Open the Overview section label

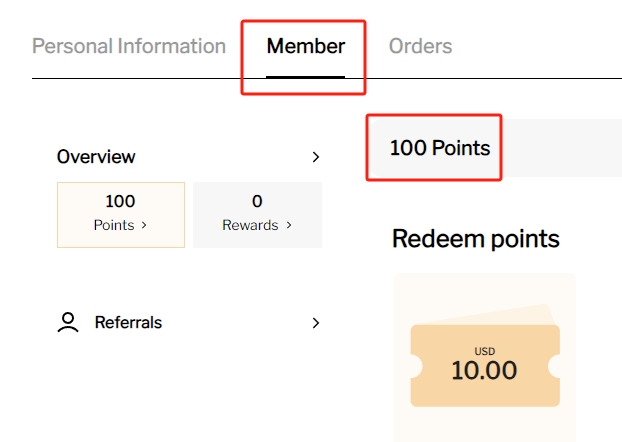(96, 157)
